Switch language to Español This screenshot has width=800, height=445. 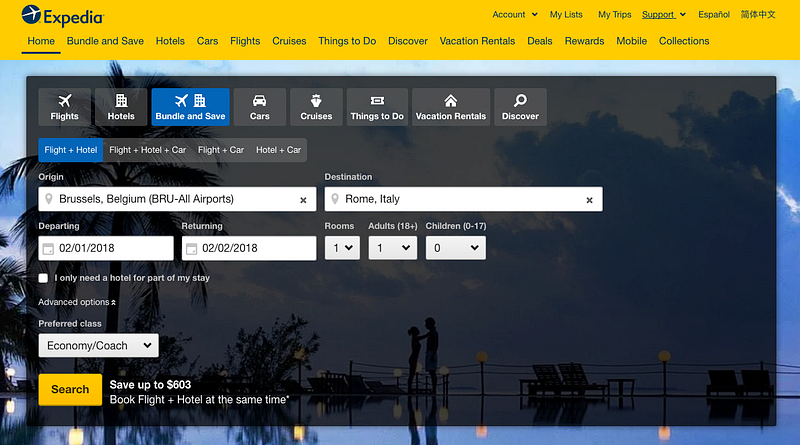[714, 14]
